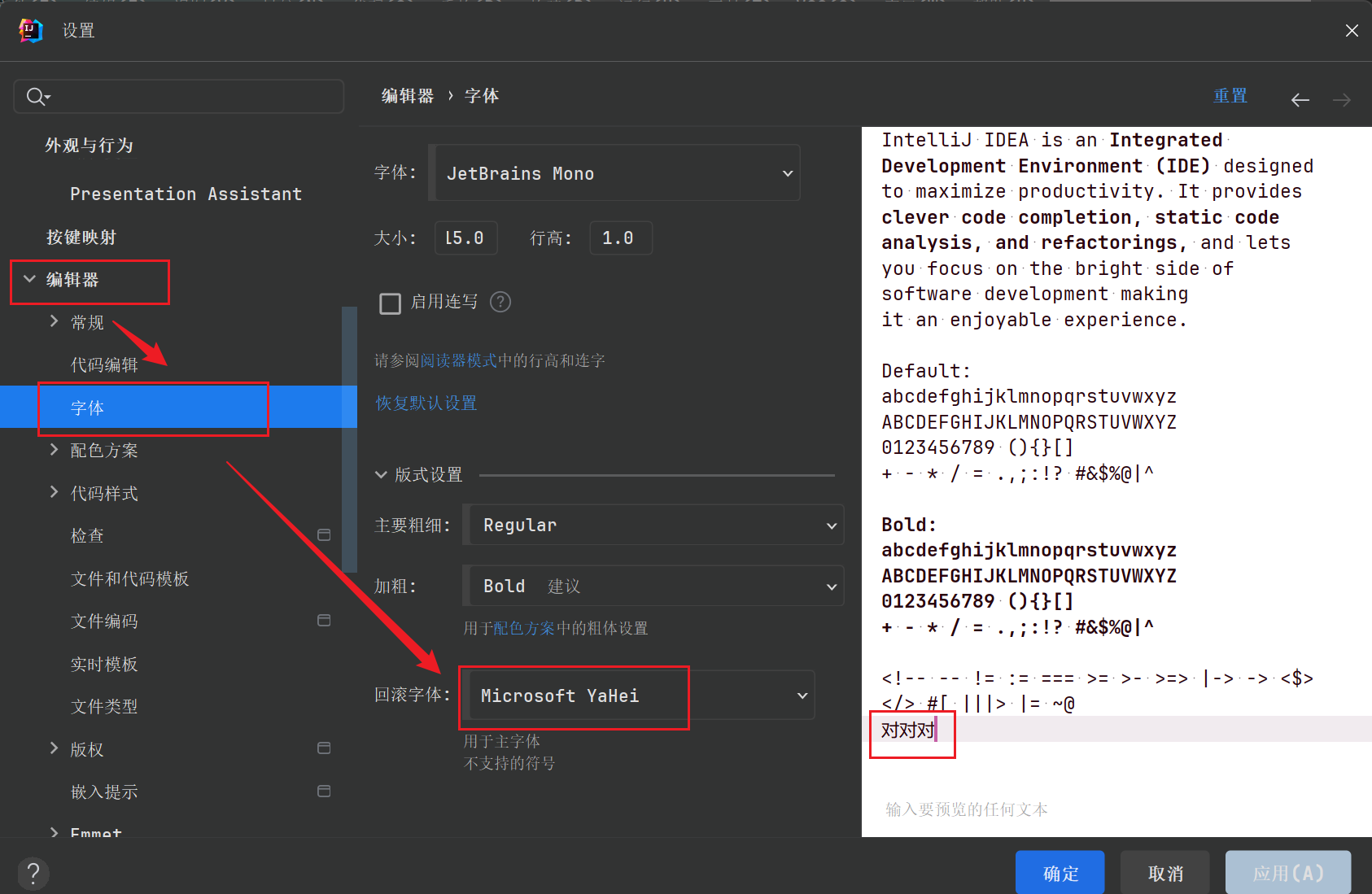
Task: Click the 编辑器 breadcrumb
Action: pyautogui.click(x=408, y=96)
